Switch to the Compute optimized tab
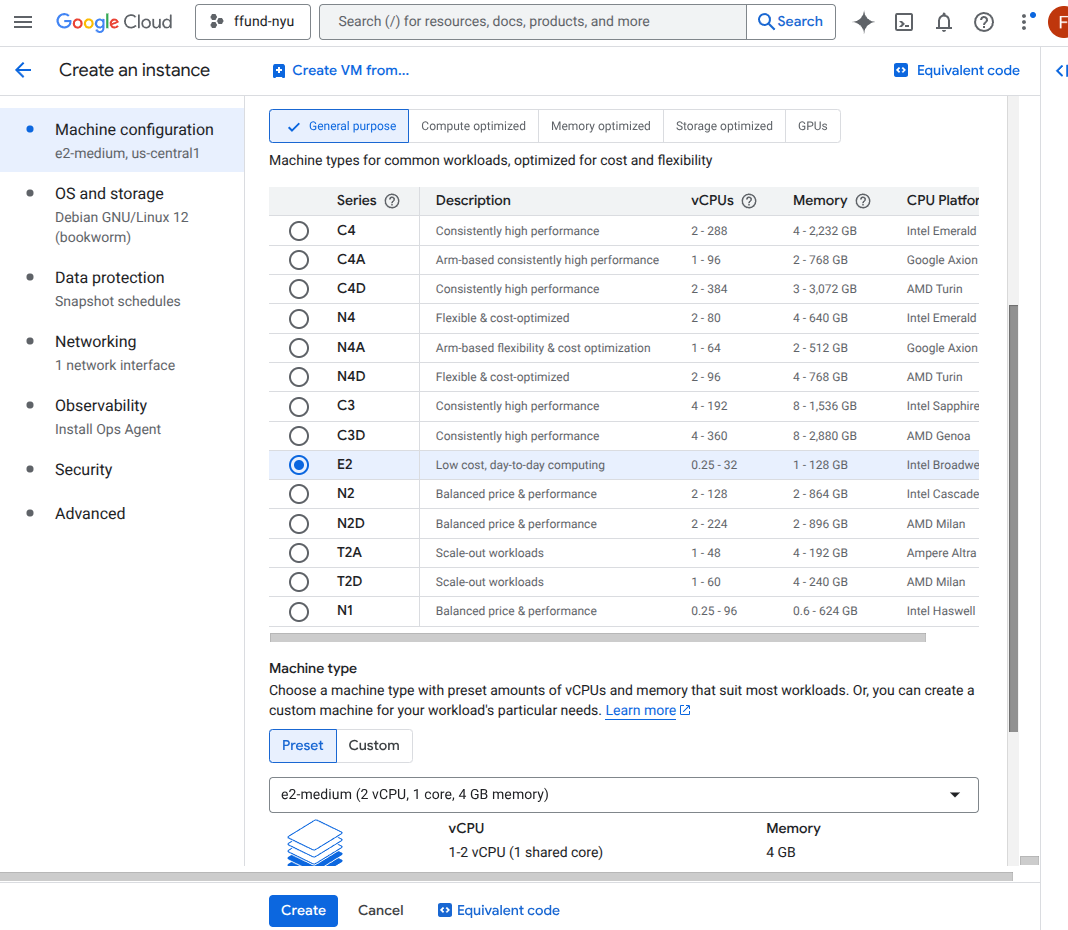This screenshot has height=930, width=1068. tap(473, 126)
